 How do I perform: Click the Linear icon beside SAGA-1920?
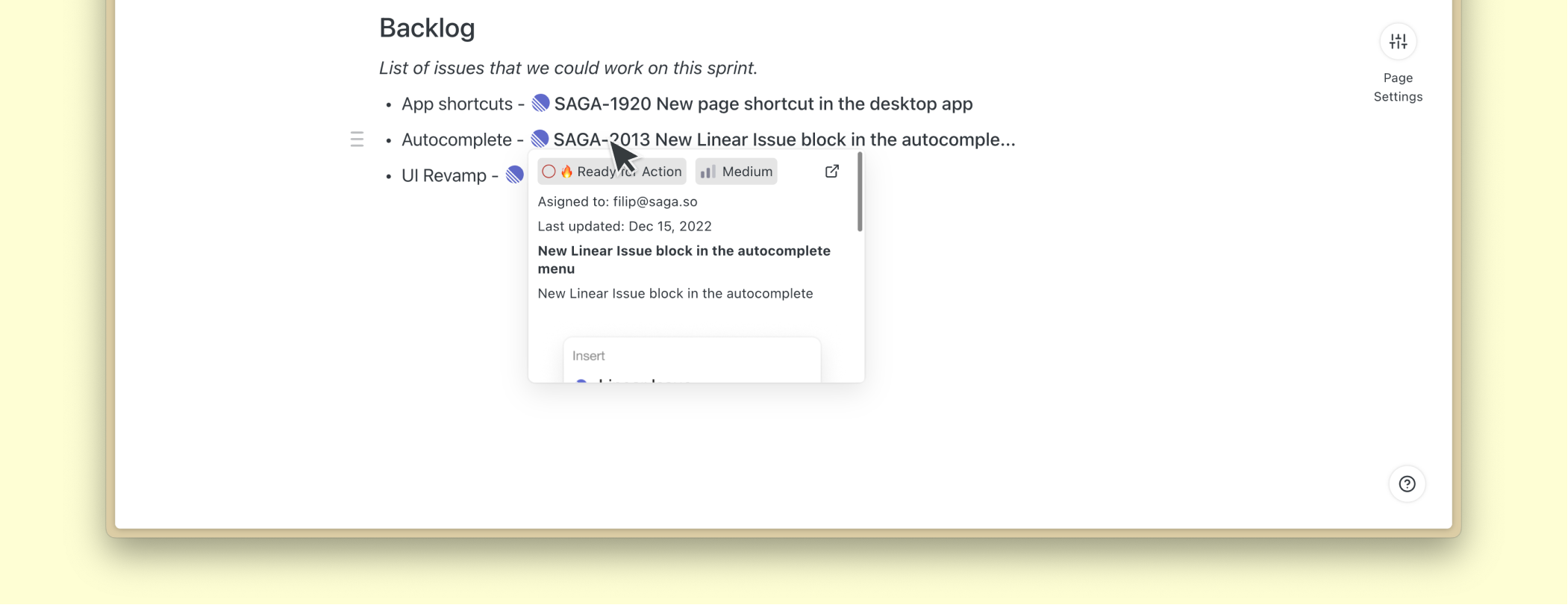click(x=540, y=103)
